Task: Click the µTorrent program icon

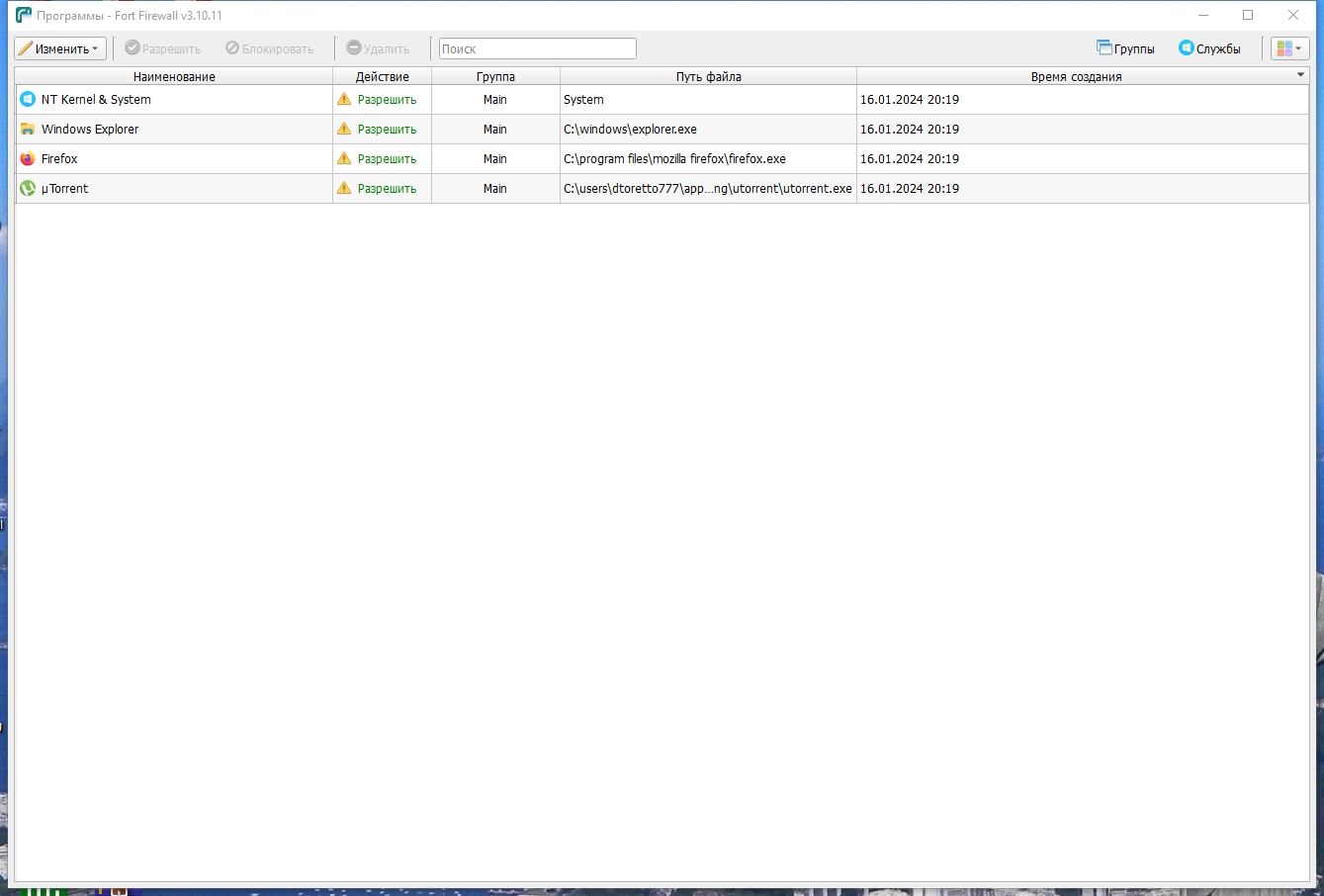Action: pos(28,189)
